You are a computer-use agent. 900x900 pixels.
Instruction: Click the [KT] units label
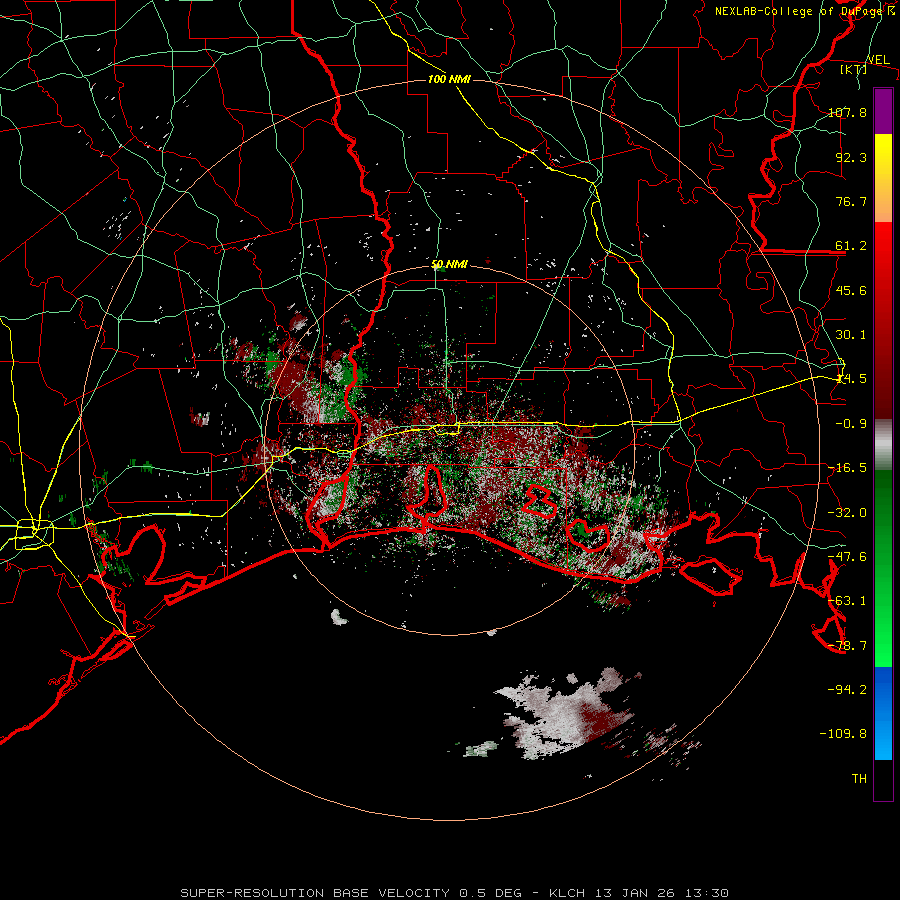coord(853,69)
